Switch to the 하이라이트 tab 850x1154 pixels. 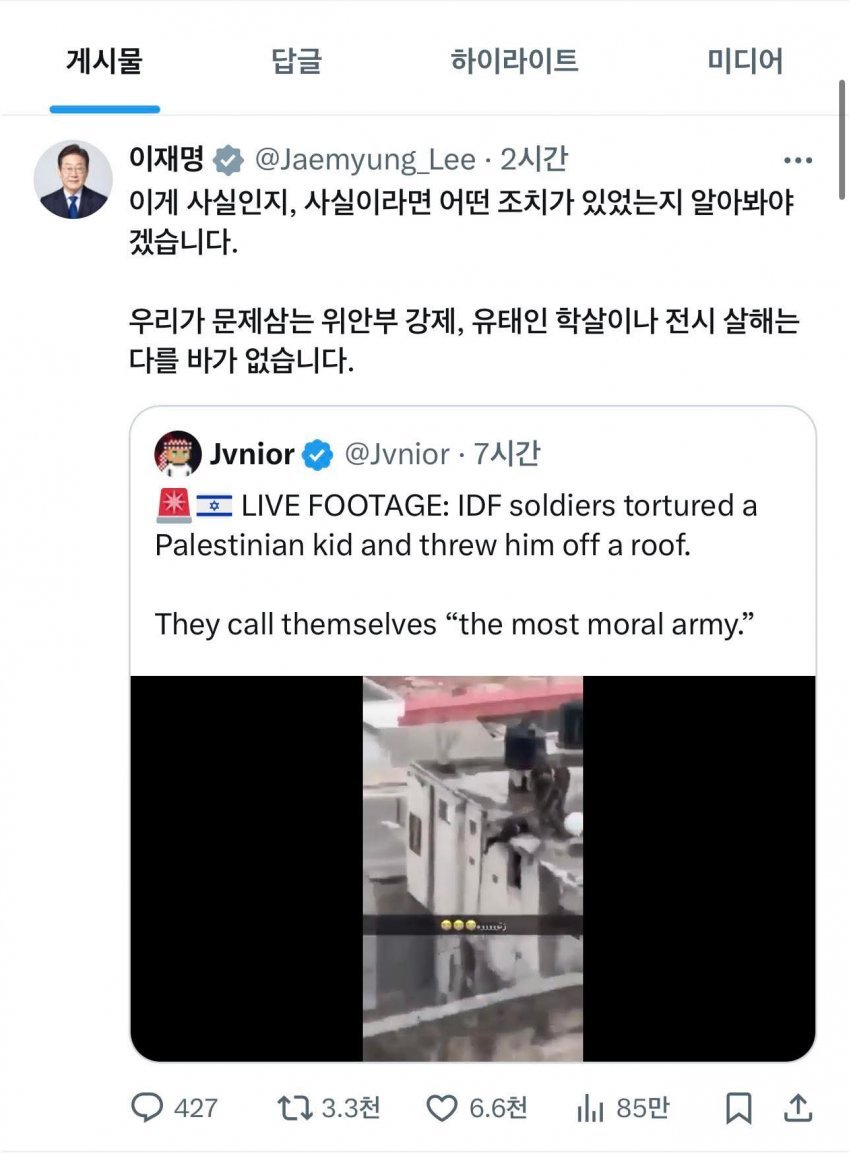[514, 62]
